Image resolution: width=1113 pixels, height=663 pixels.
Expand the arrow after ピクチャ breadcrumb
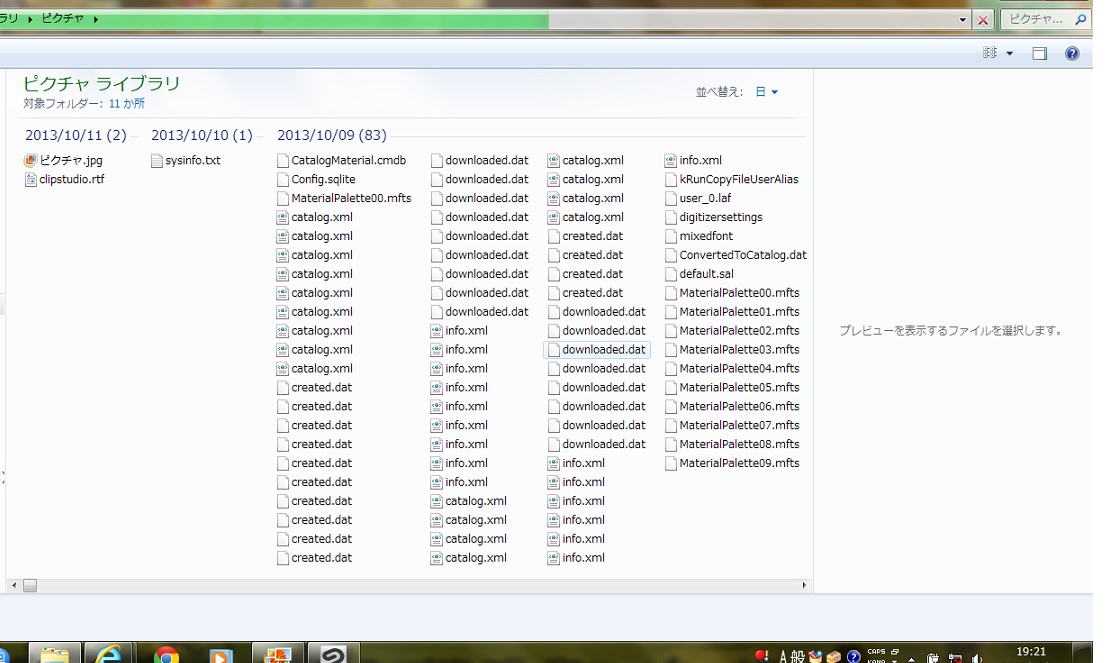click(x=95, y=19)
